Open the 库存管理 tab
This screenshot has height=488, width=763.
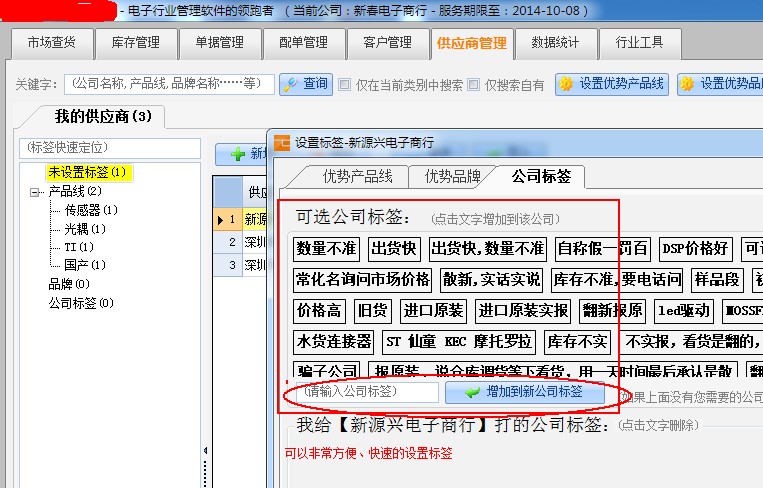pos(136,43)
